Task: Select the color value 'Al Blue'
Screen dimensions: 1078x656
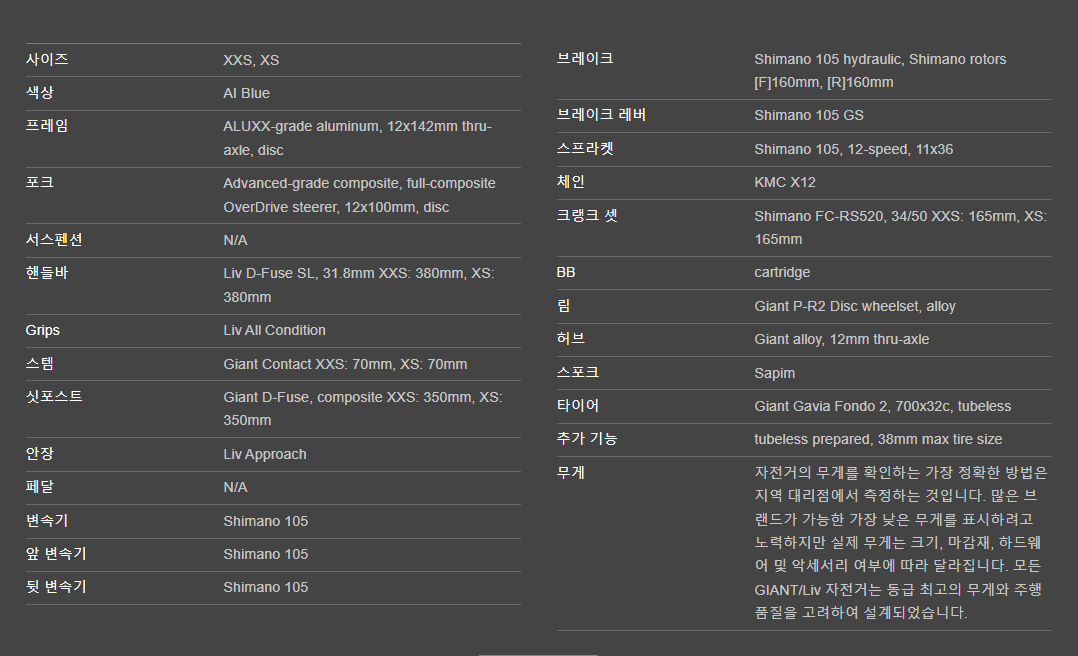Action: tap(246, 94)
